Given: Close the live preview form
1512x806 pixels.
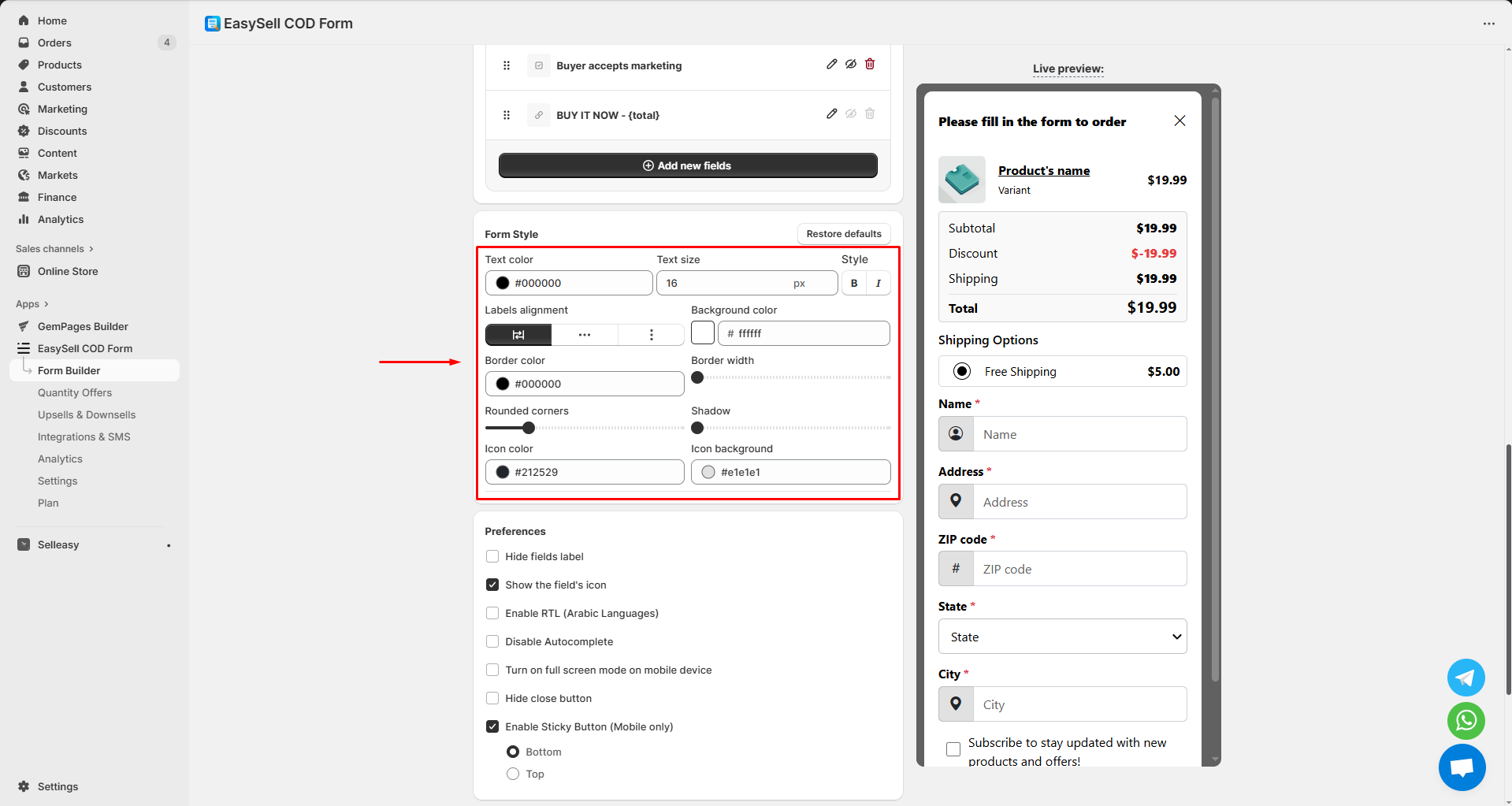Looking at the screenshot, I should pos(1180,121).
